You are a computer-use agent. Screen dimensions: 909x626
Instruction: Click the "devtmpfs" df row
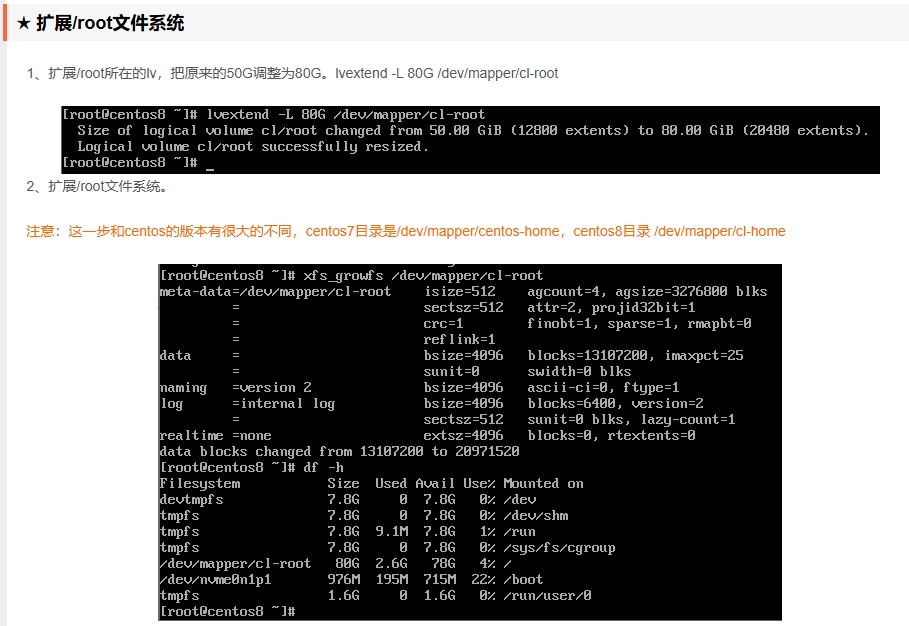(x=348, y=500)
